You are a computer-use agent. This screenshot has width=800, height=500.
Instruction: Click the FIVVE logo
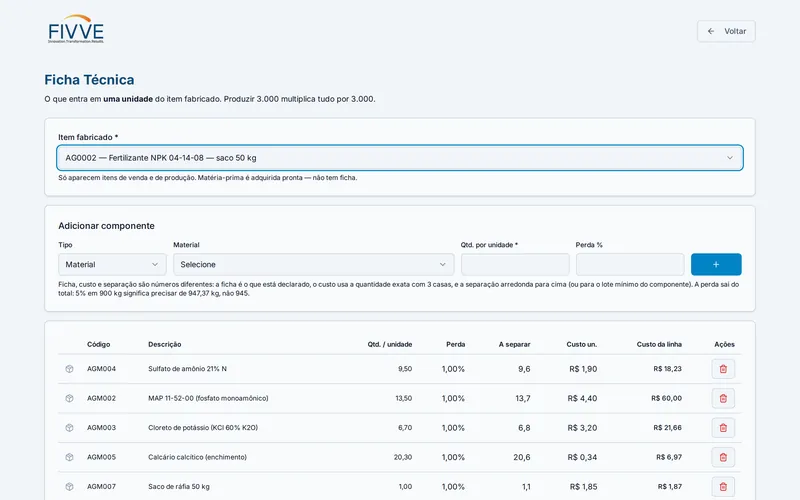(x=76, y=30)
